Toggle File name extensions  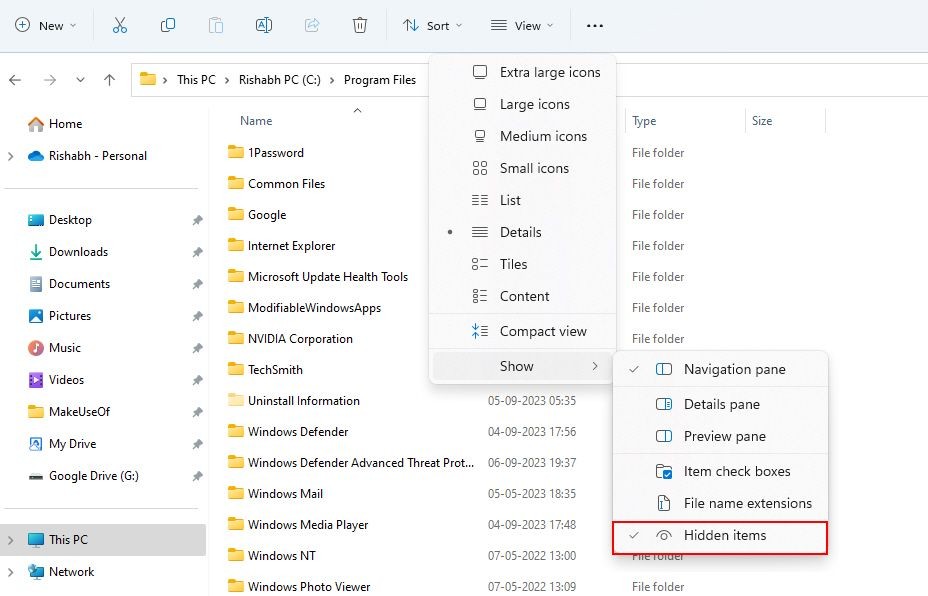tap(720, 504)
